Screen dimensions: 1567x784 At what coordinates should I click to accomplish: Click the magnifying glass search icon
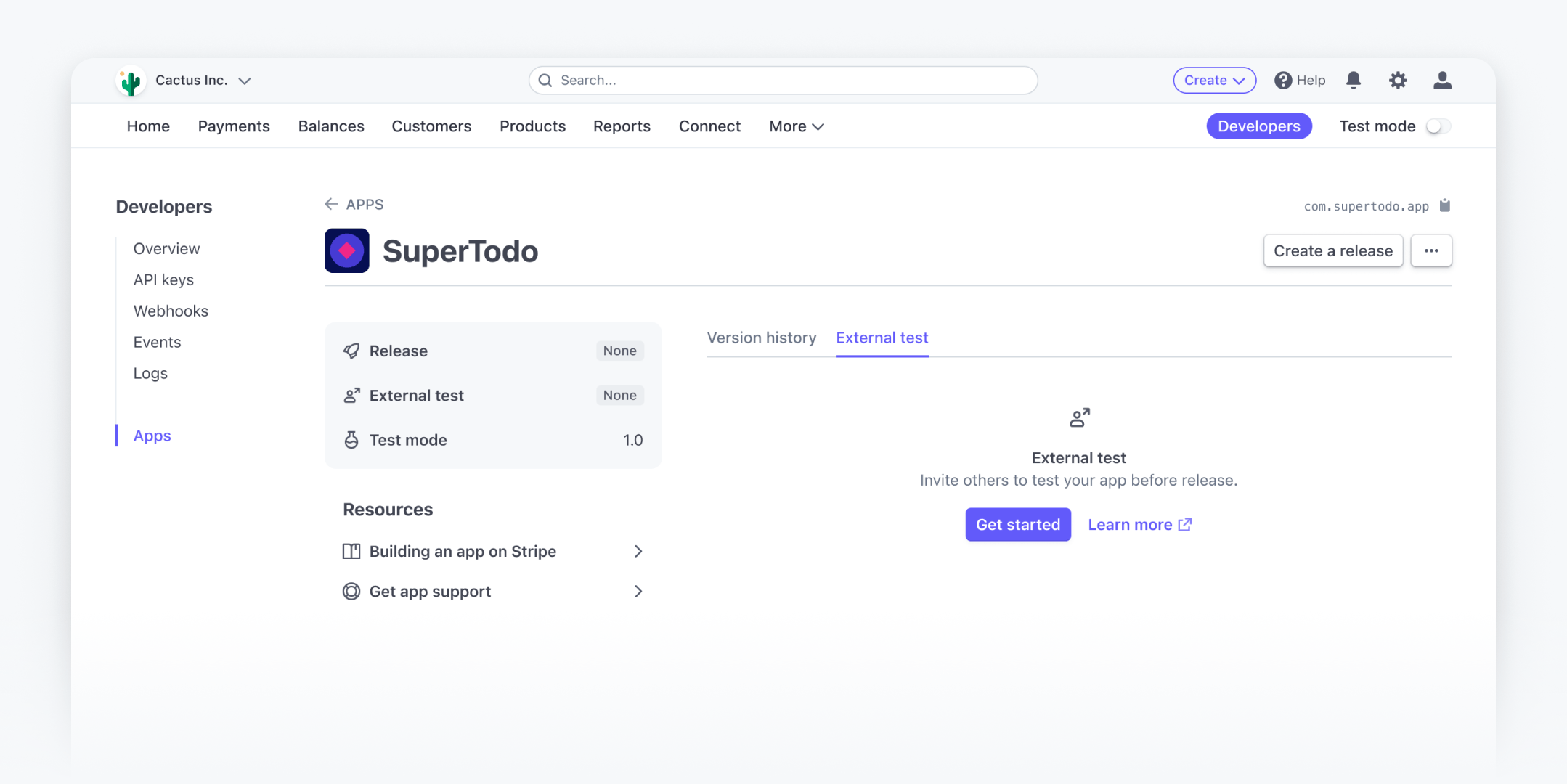545,81
